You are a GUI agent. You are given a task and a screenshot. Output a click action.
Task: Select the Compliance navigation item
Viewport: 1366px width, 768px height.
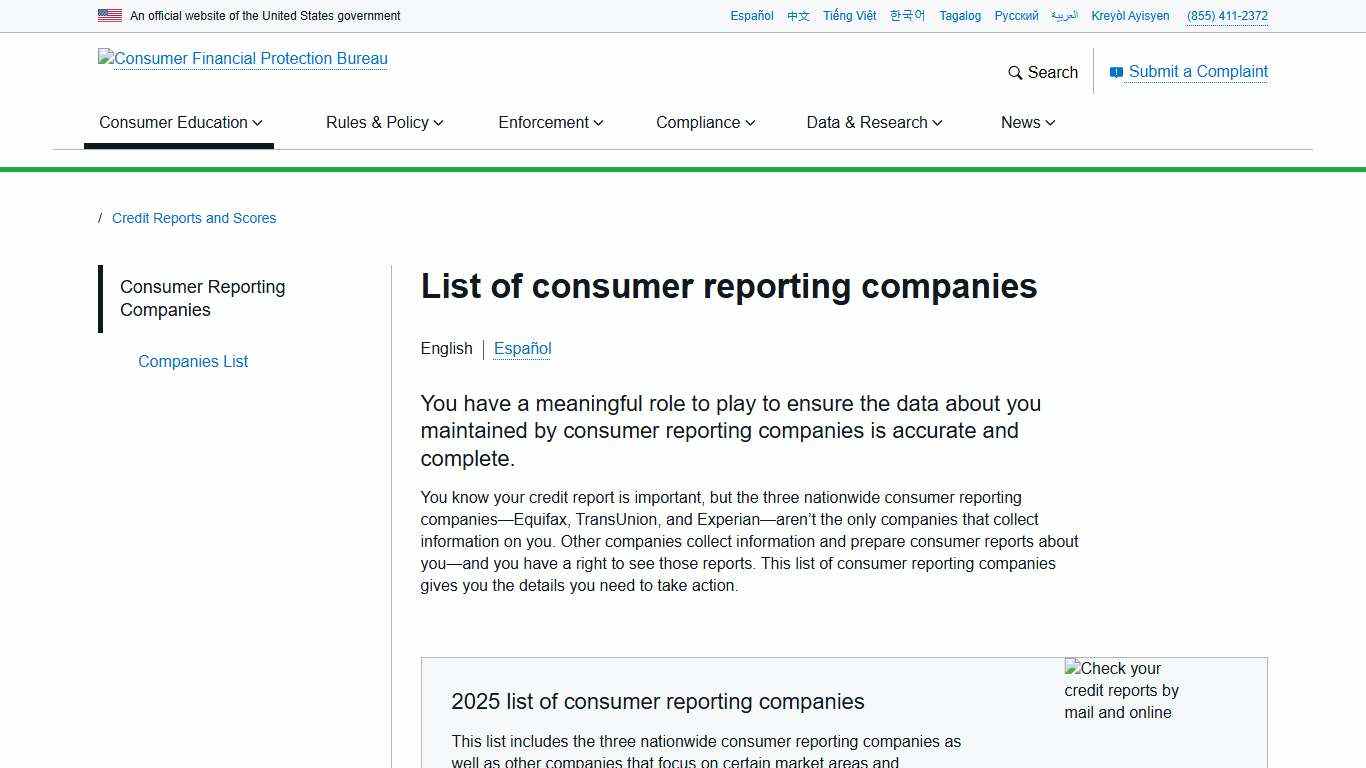(x=704, y=122)
